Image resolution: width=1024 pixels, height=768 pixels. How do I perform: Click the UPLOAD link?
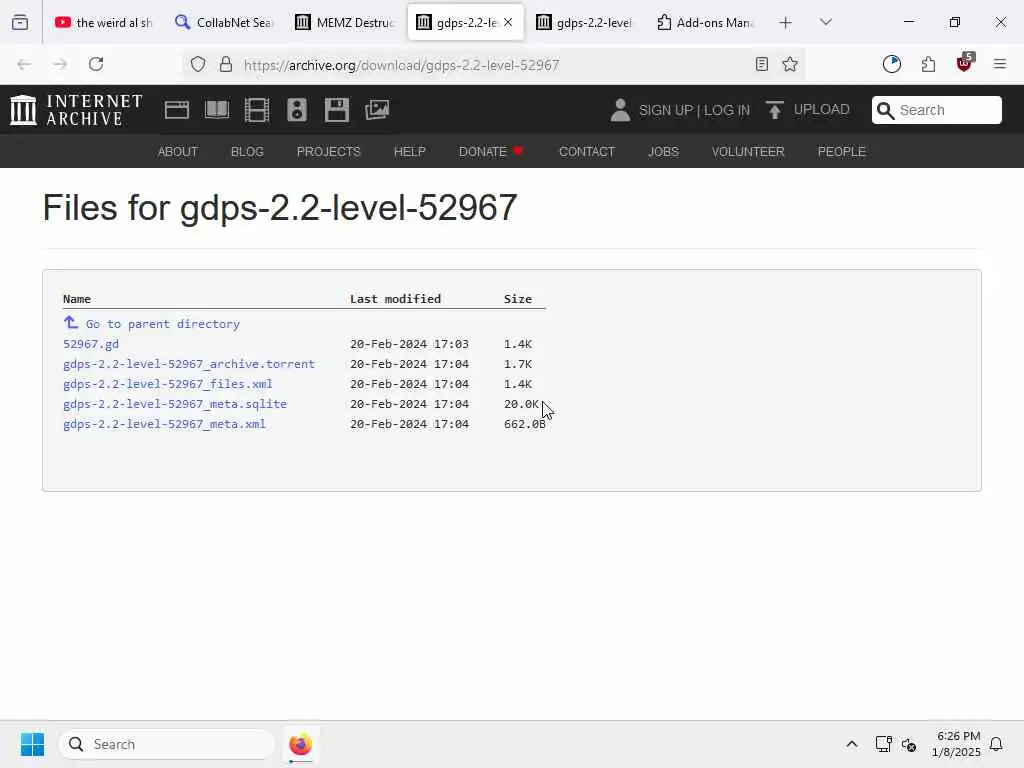tap(822, 110)
